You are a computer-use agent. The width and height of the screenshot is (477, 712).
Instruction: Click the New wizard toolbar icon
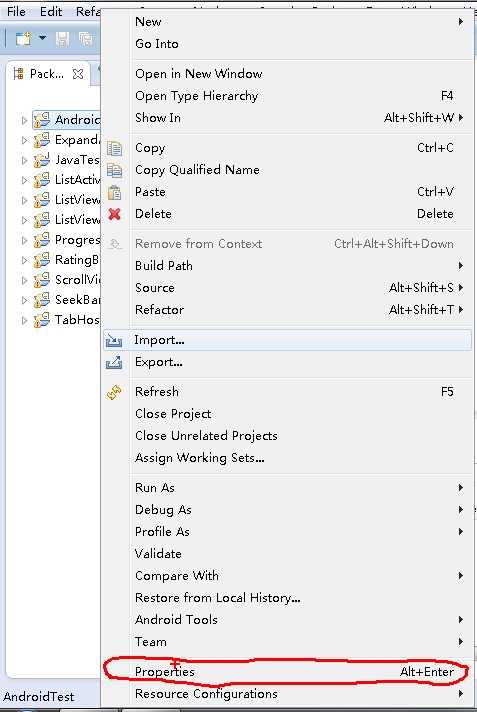[23, 39]
